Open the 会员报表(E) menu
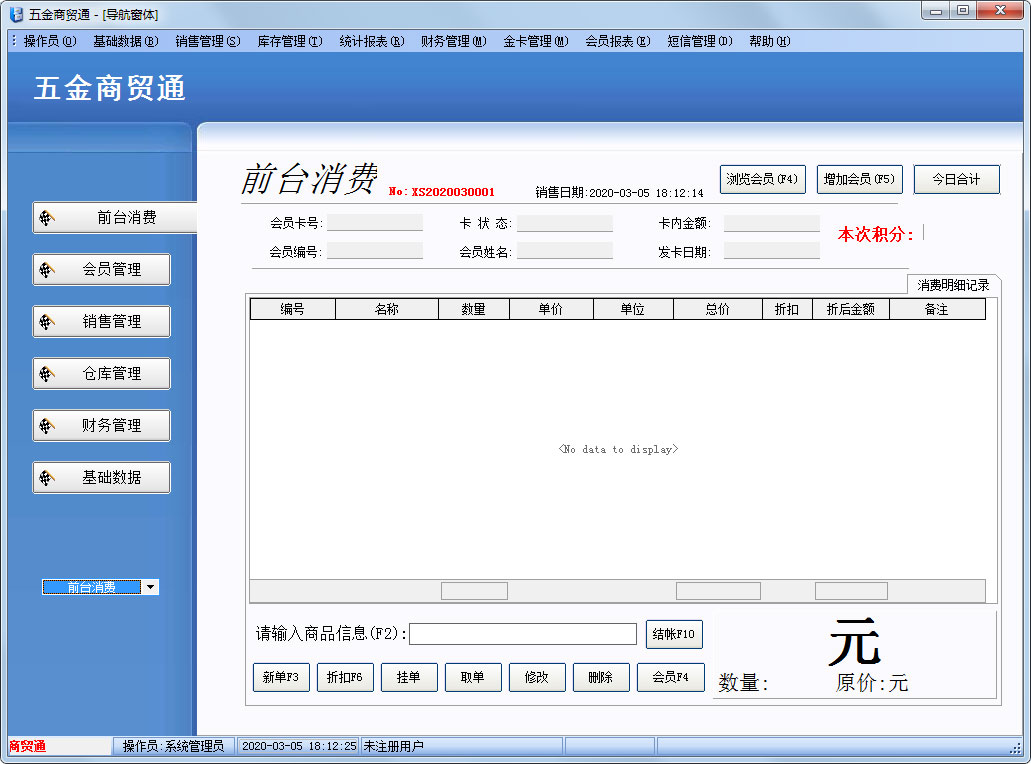This screenshot has width=1031, height=764. pos(618,41)
